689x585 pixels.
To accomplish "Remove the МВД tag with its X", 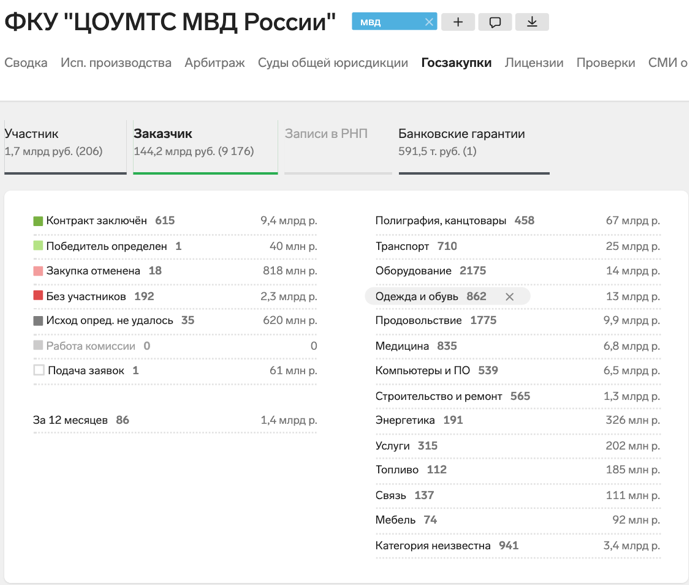I will click(429, 22).
